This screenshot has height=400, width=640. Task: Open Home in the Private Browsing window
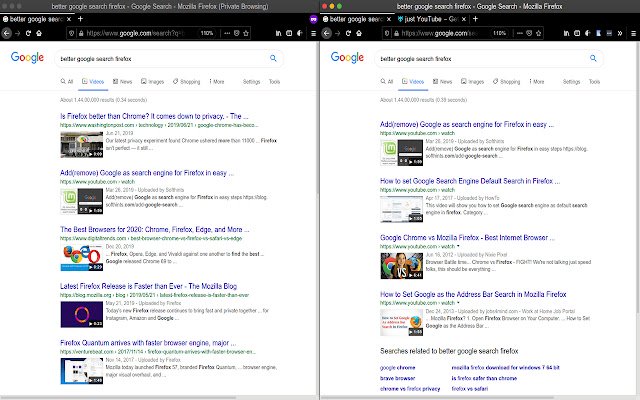[39, 33]
